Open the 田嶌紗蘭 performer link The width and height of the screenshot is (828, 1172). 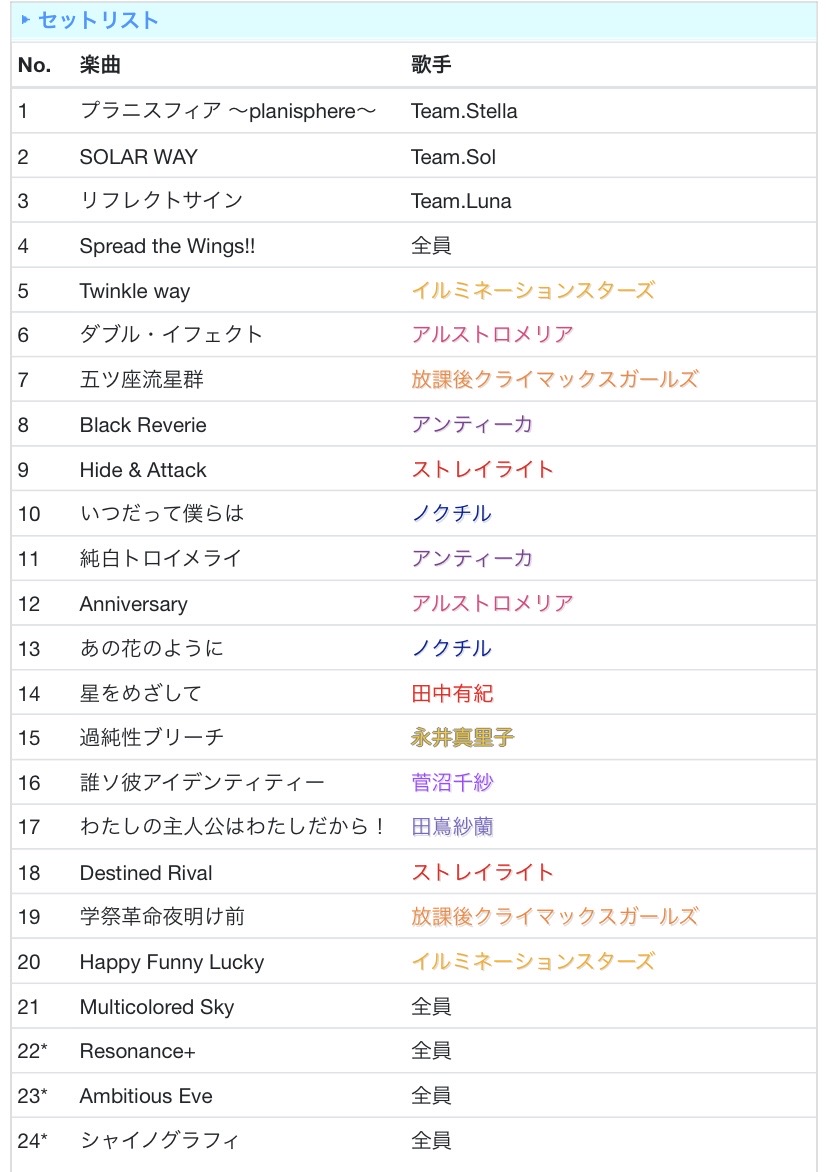click(452, 826)
